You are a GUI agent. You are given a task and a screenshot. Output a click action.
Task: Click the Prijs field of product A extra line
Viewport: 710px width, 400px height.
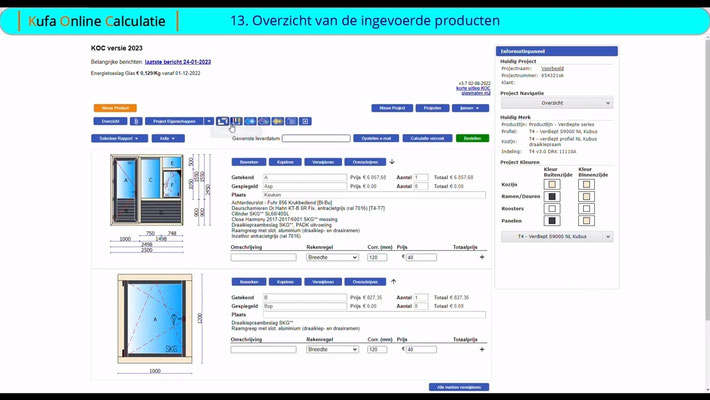pyautogui.click(x=421, y=257)
